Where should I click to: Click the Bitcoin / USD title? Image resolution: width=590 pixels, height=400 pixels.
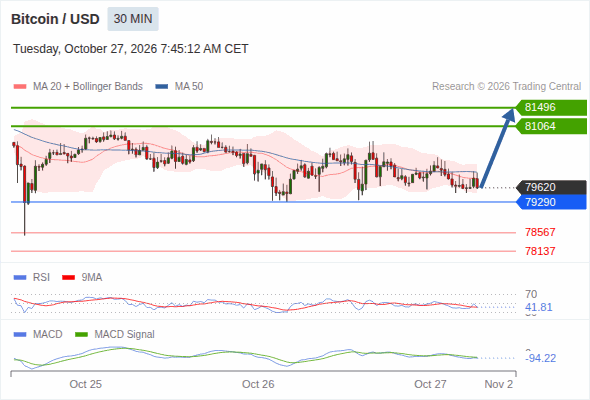pos(55,19)
